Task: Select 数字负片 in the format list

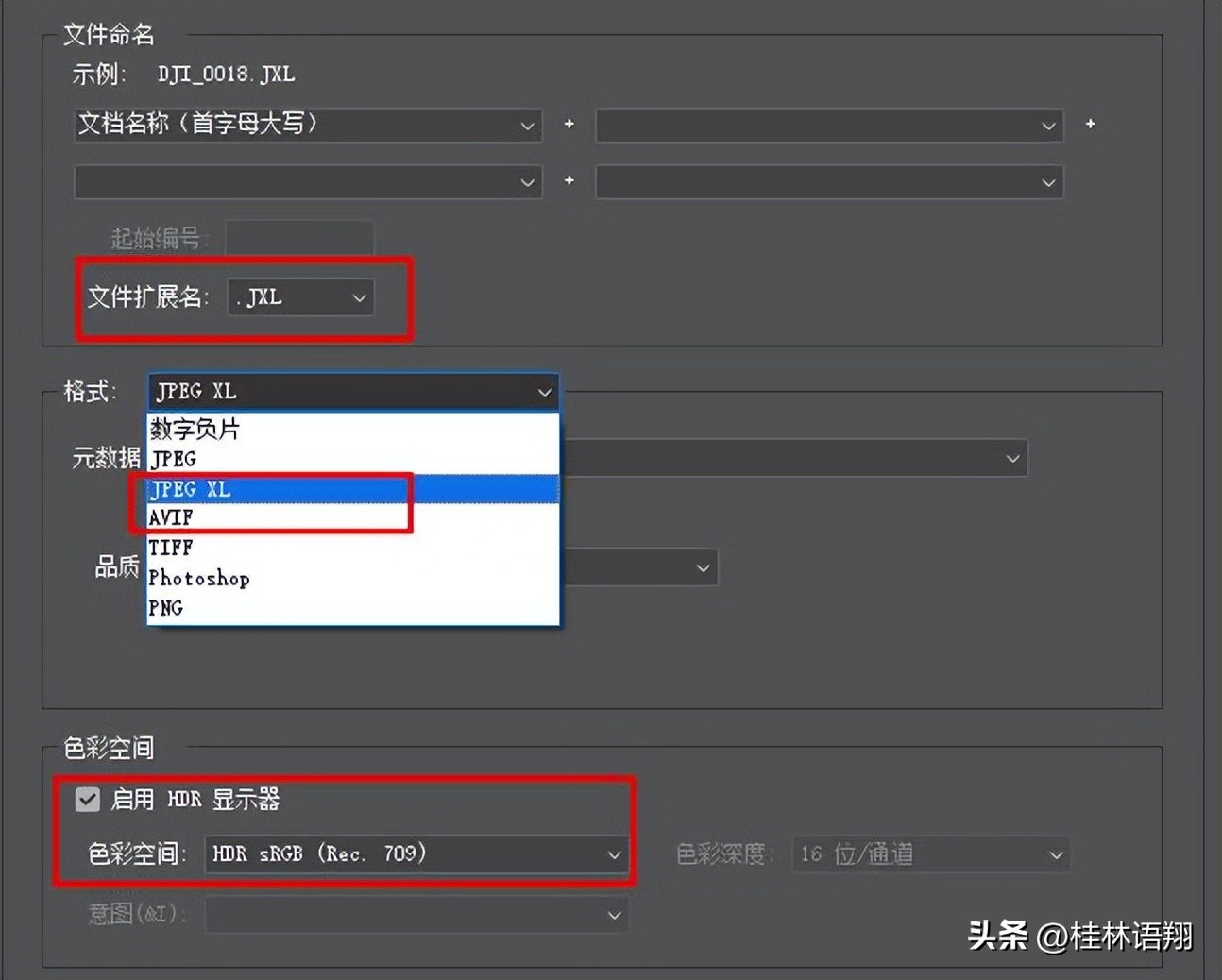Action: pyautogui.click(x=353, y=429)
